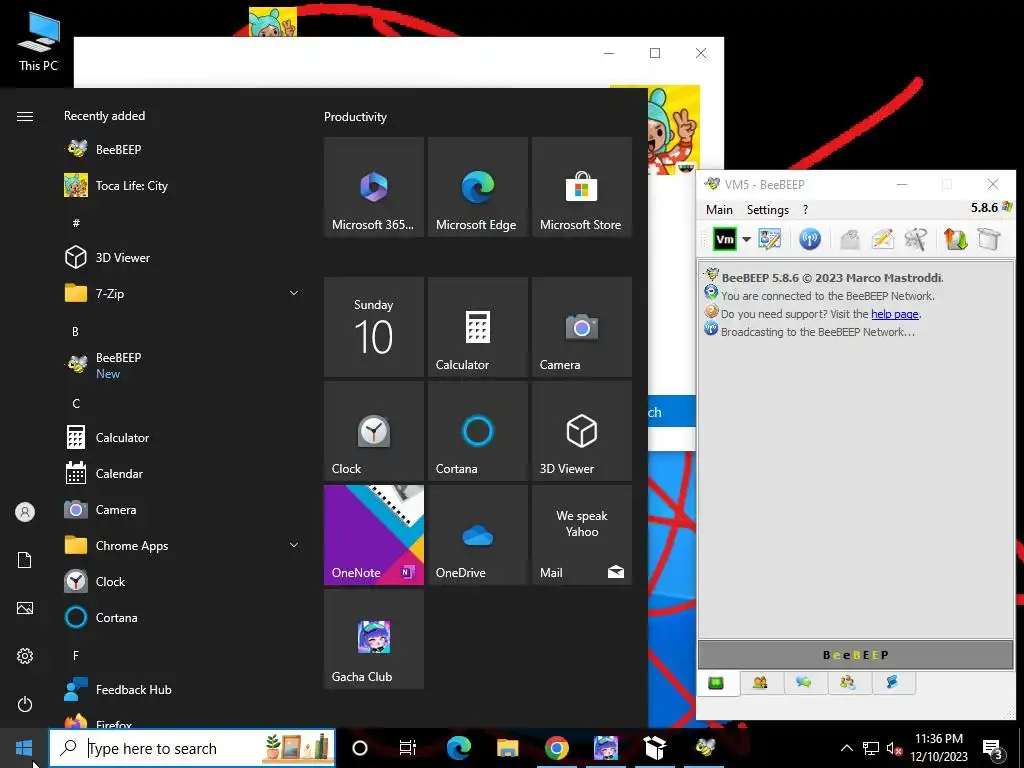Open File Explorer from the taskbar
The width and height of the screenshot is (1024, 768).
[x=507, y=748]
